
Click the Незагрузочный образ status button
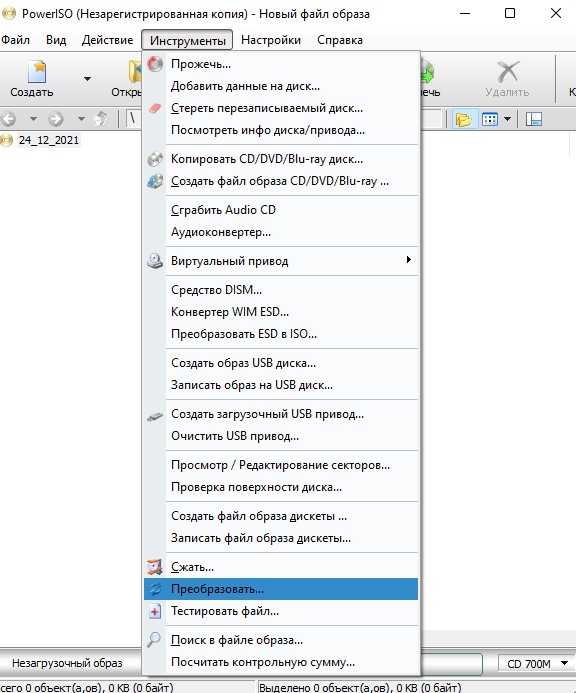tap(67, 663)
